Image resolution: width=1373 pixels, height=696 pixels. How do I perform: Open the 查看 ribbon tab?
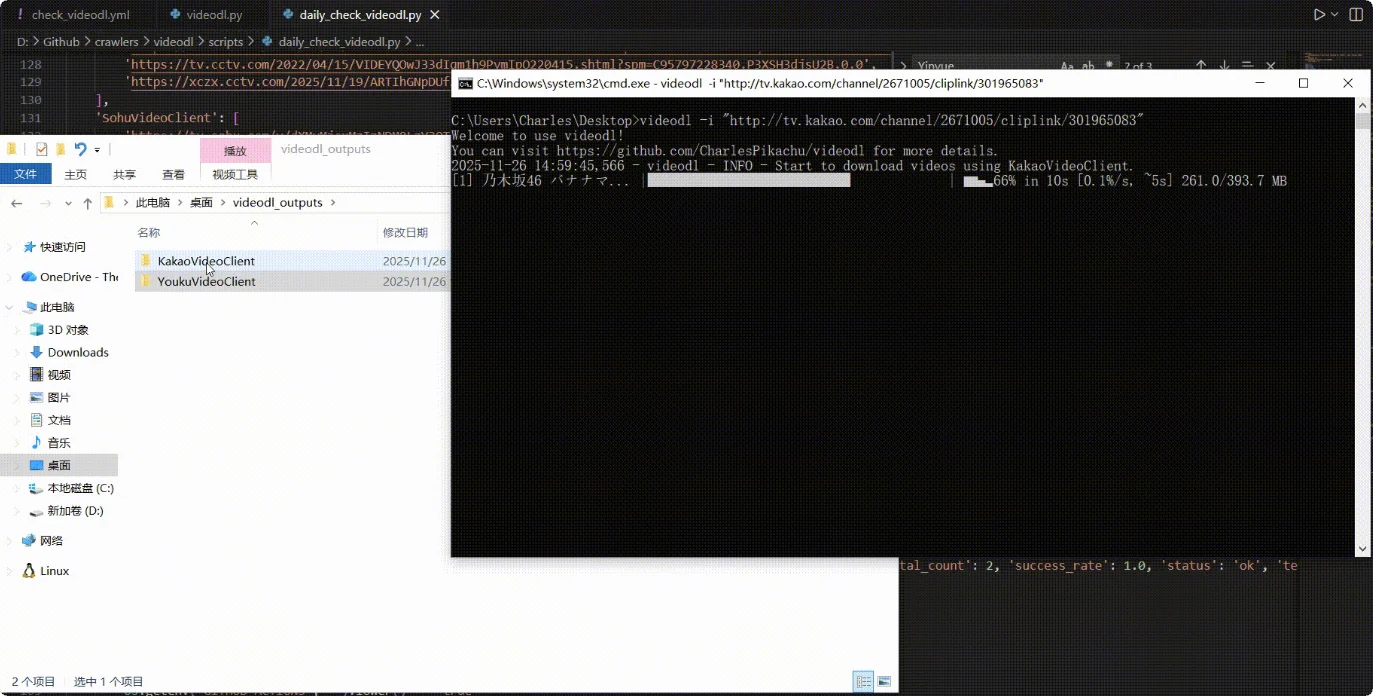pyautogui.click(x=173, y=174)
